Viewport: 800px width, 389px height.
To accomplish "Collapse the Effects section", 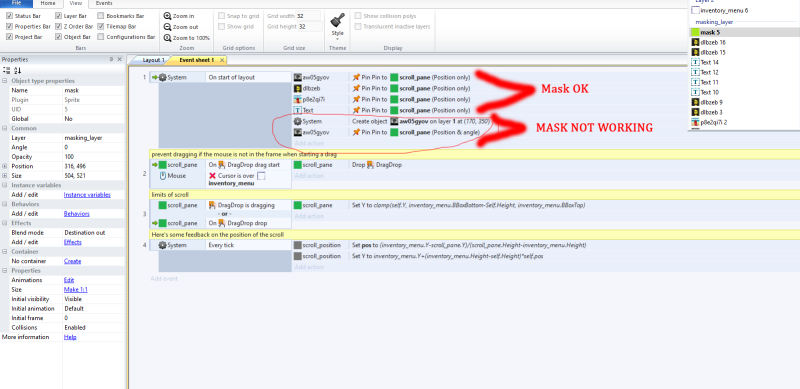I will [5, 223].
